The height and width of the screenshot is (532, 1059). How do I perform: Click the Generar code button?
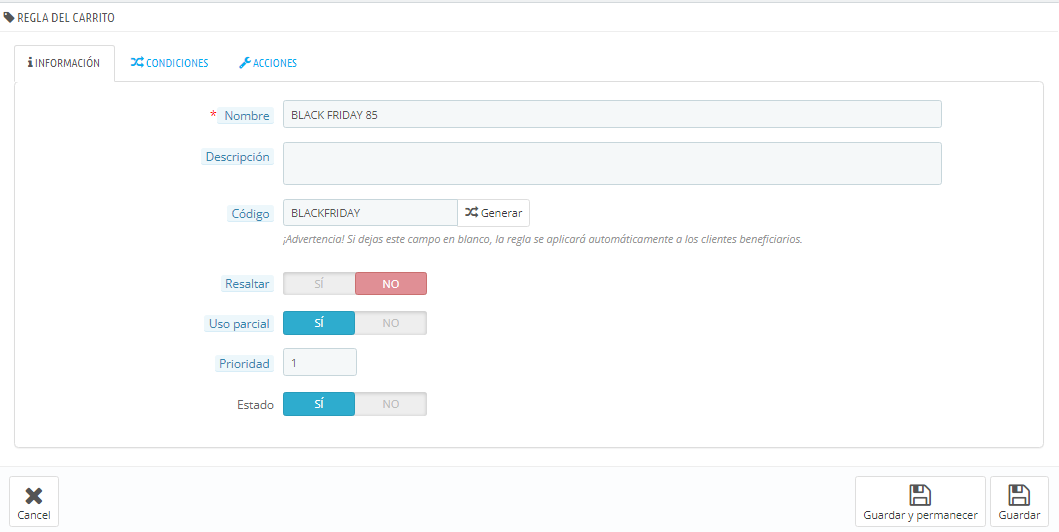coord(494,213)
